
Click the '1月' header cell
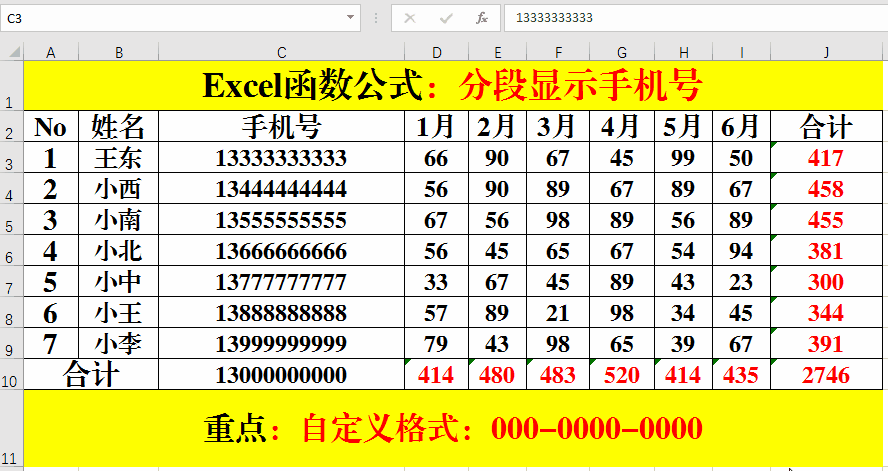tap(437, 126)
